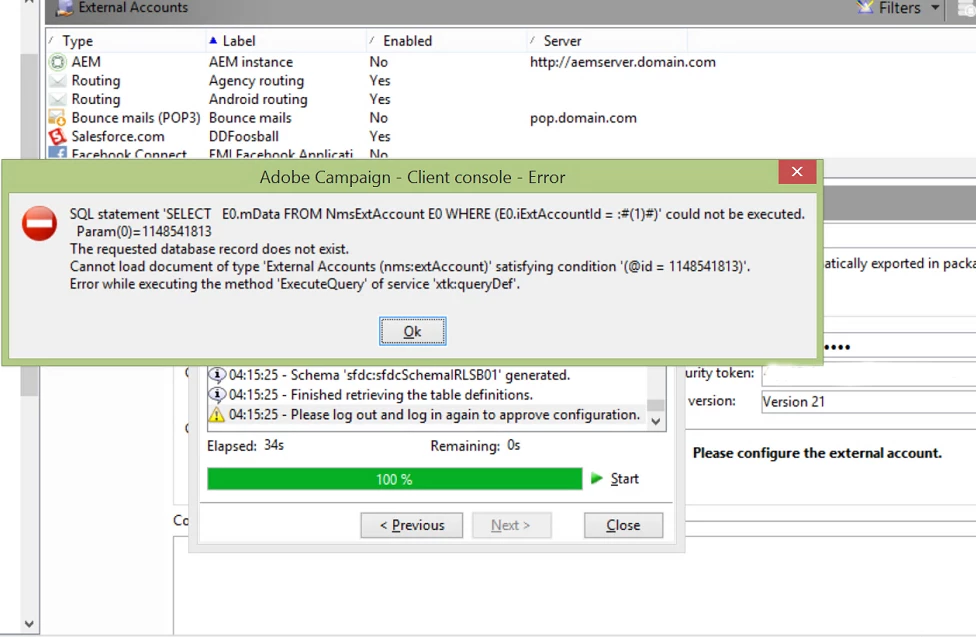This screenshot has width=976, height=637.
Task: Click the AEM account type icon
Action: (x=57, y=62)
